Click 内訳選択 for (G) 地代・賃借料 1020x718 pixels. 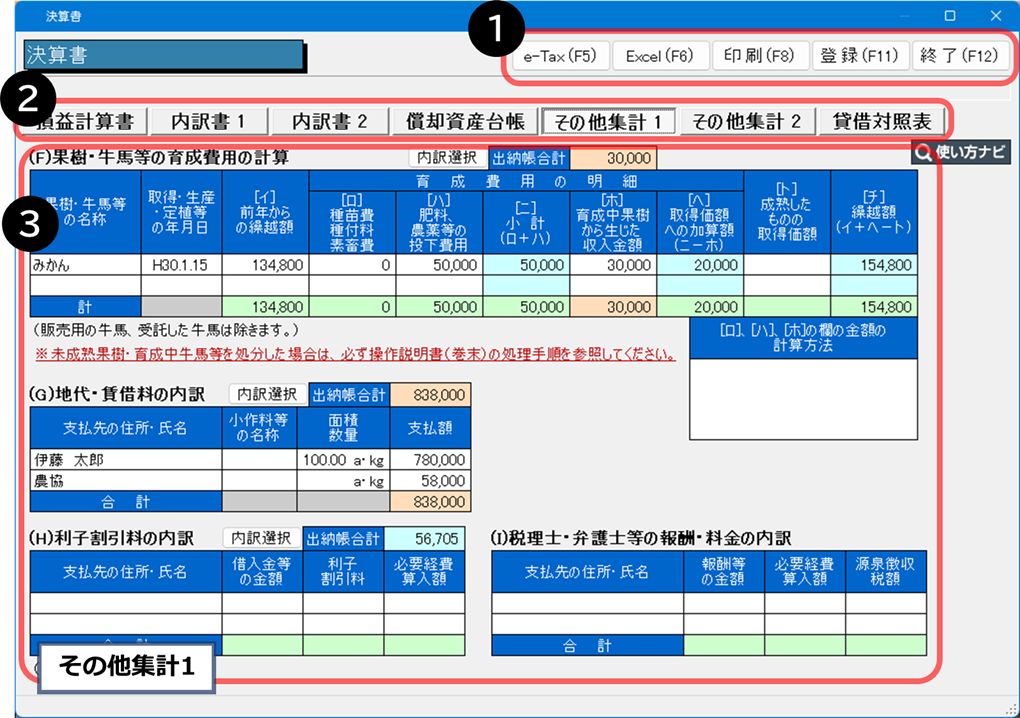tap(267, 394)
